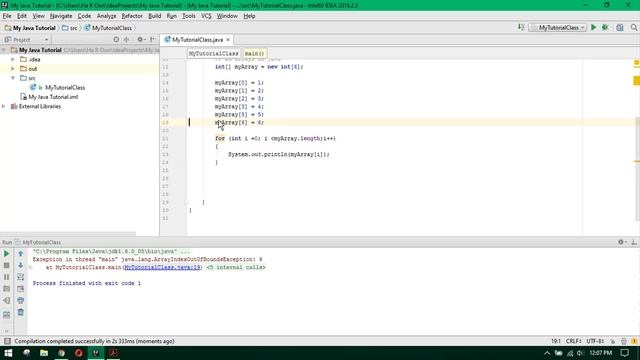Toggle scroll to end of console
Viewport: 640px width, 360px height.
click(20, 289)
